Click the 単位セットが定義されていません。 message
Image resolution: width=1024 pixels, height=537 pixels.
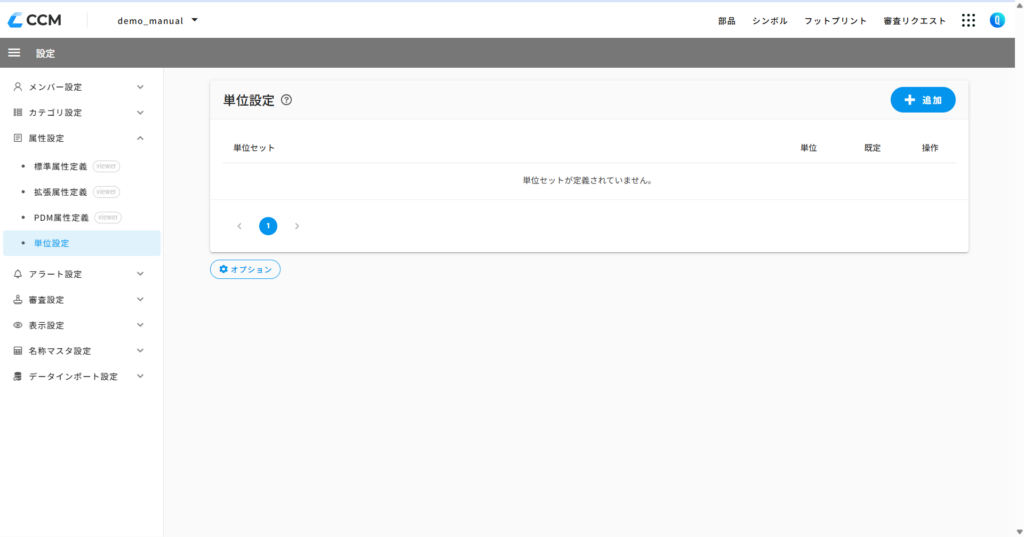588,180
